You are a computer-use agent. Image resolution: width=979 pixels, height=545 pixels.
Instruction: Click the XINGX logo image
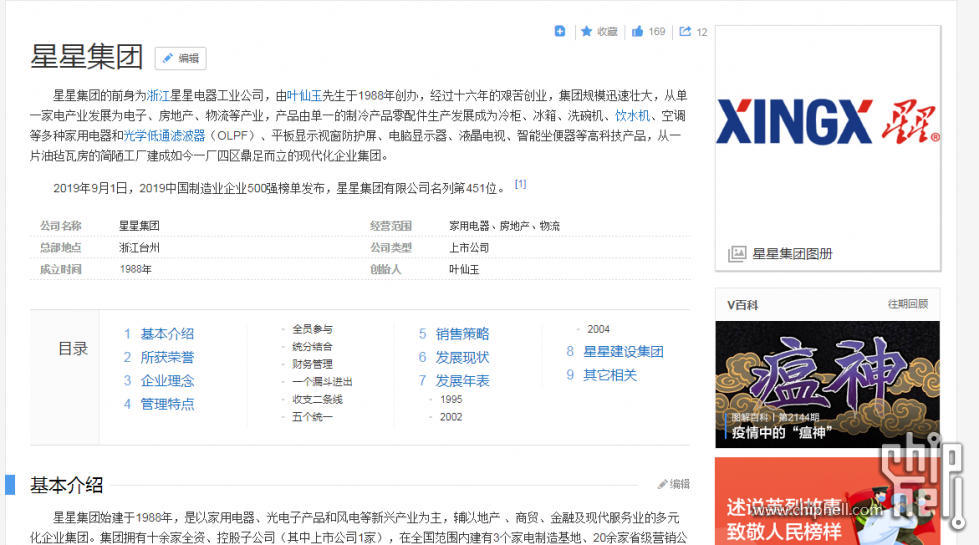[828, 122]
